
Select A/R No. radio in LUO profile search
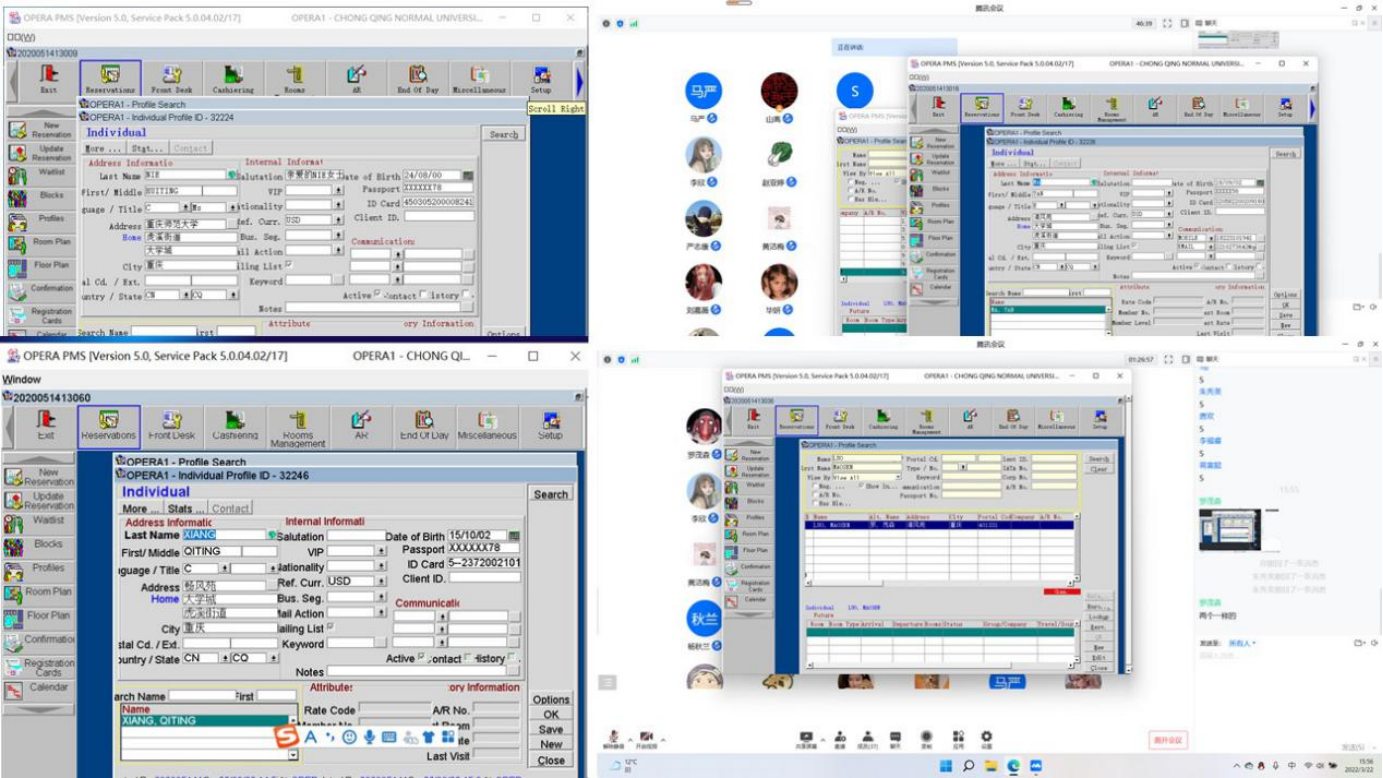click(x=813, y=493)
